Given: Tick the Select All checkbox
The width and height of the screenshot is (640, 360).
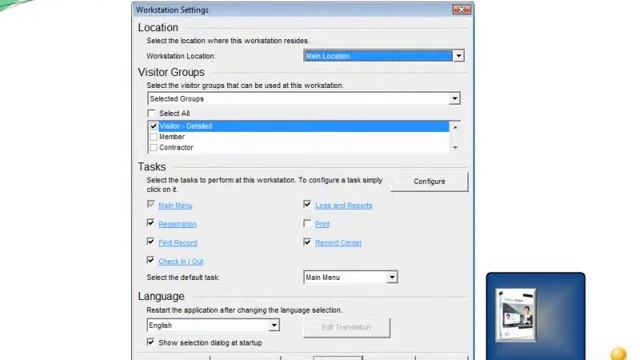Looking at the screenshot, I should point(151,113).
